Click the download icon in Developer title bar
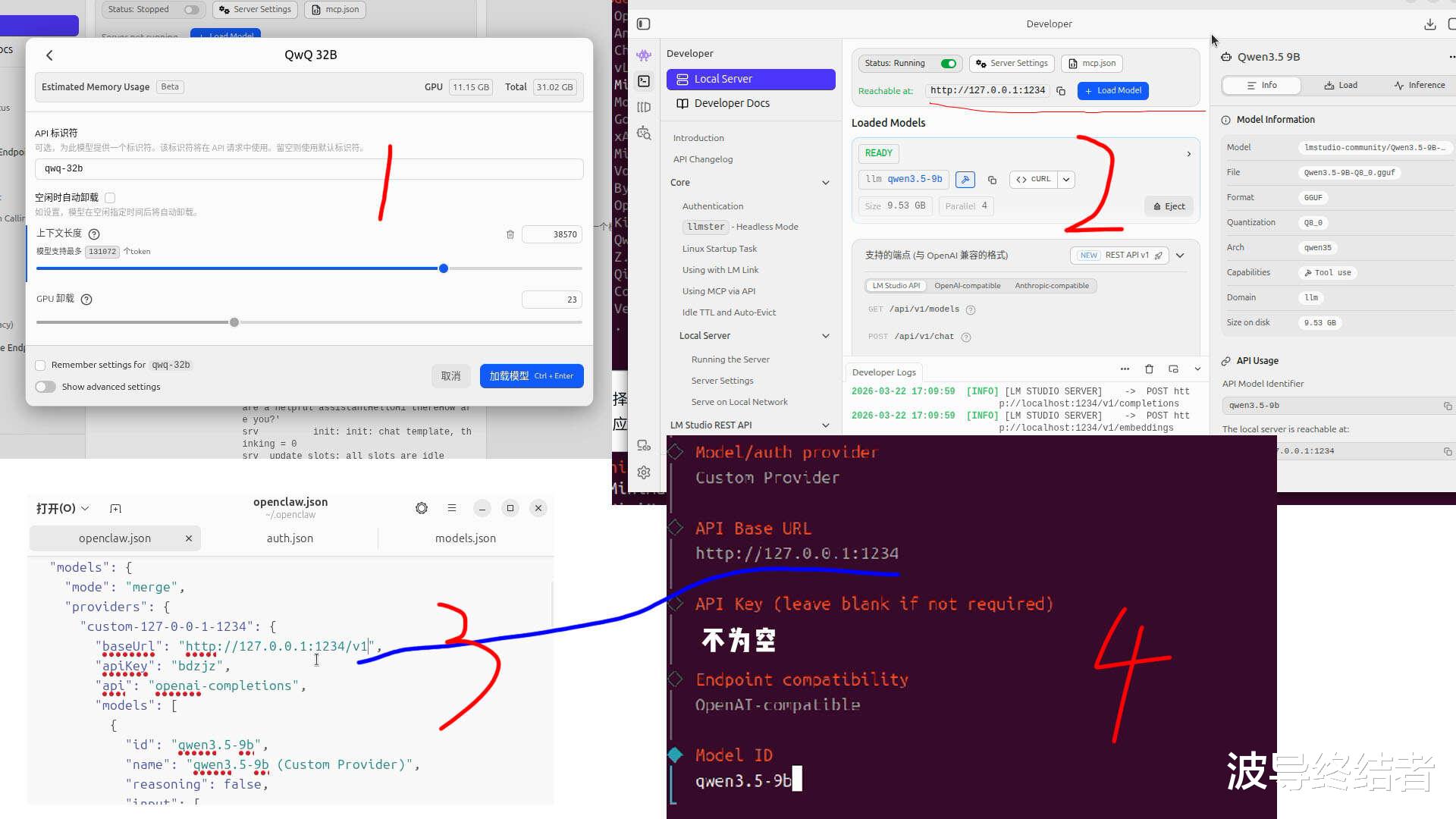Viewport: 1456px width, 819px height. [1429, 24]
